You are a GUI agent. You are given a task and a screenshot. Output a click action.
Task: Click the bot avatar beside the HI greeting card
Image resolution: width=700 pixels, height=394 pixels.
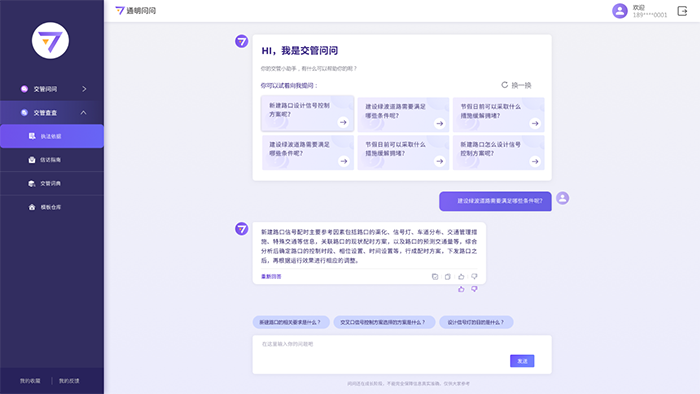point(242,41)
